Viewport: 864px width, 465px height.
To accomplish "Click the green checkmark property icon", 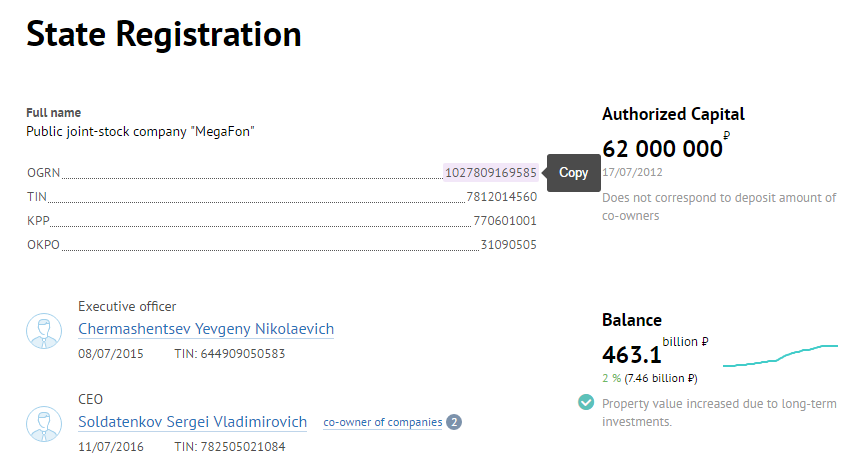I will pyautogui.click(x=586, y=403).
